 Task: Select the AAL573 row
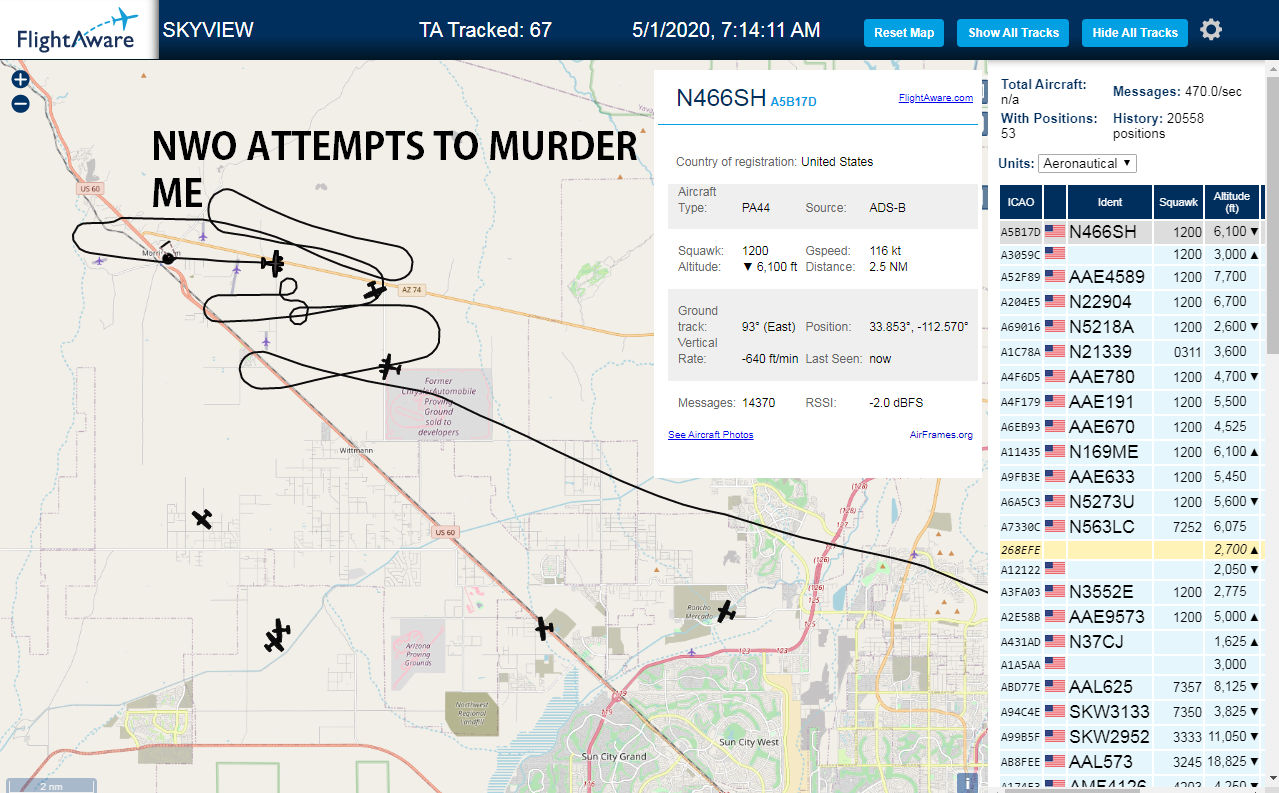[x=1131, y=762]
